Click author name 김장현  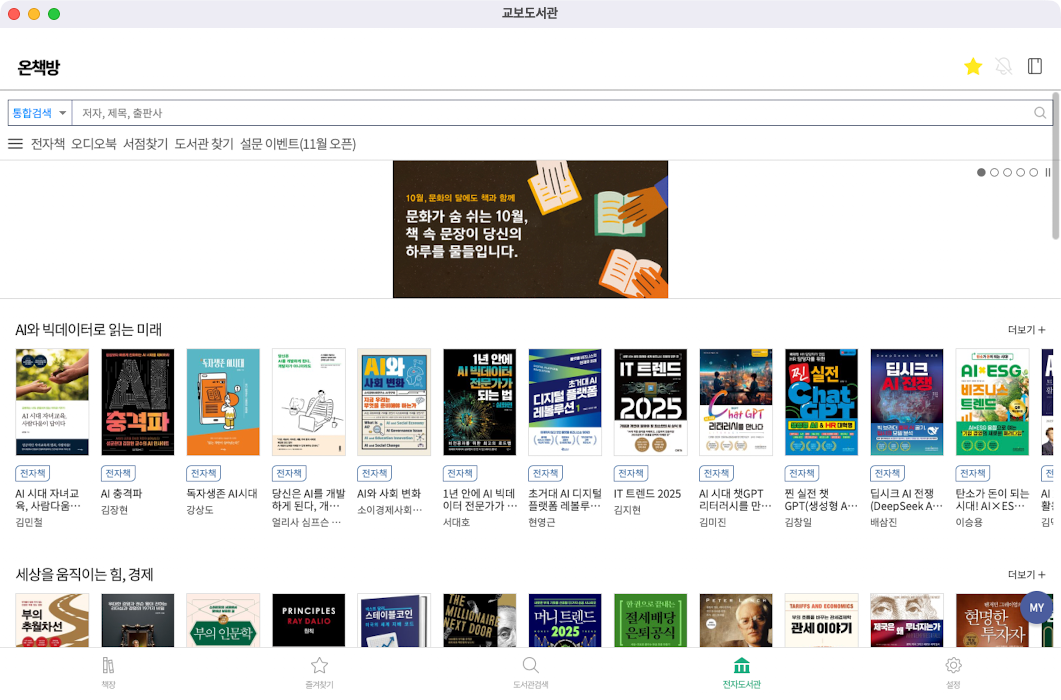coord(114,510)
